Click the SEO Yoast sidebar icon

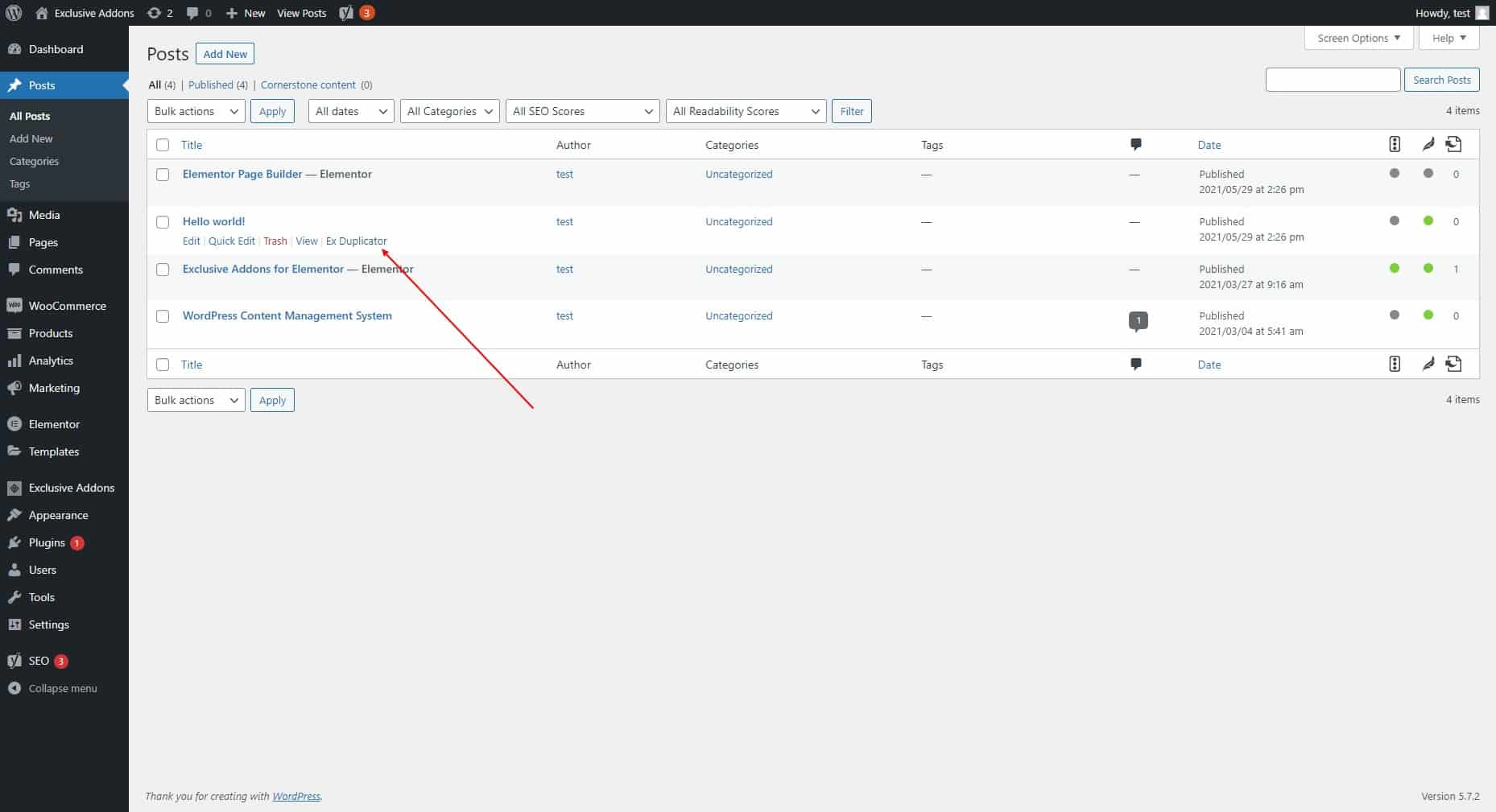(x=14, y=661)
